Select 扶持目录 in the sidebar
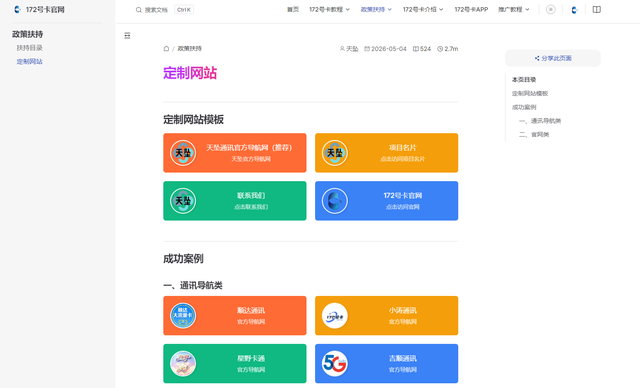Image resolution: width=640 pixels, height=388 pixels. 29,48
